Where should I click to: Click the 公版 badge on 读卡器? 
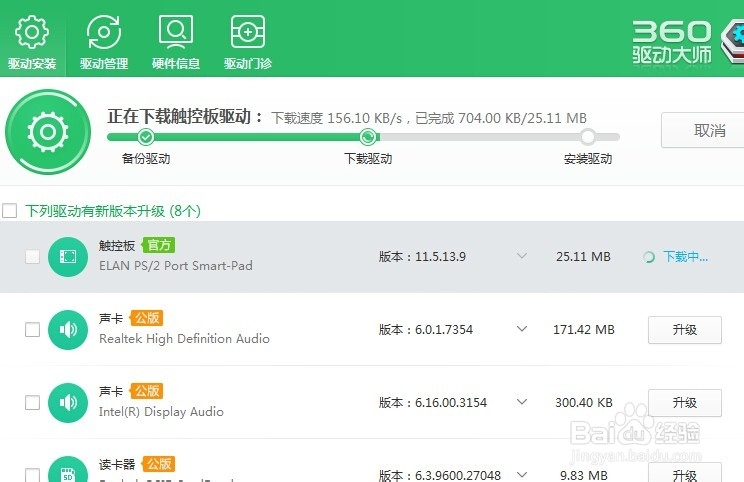[159, 463]
